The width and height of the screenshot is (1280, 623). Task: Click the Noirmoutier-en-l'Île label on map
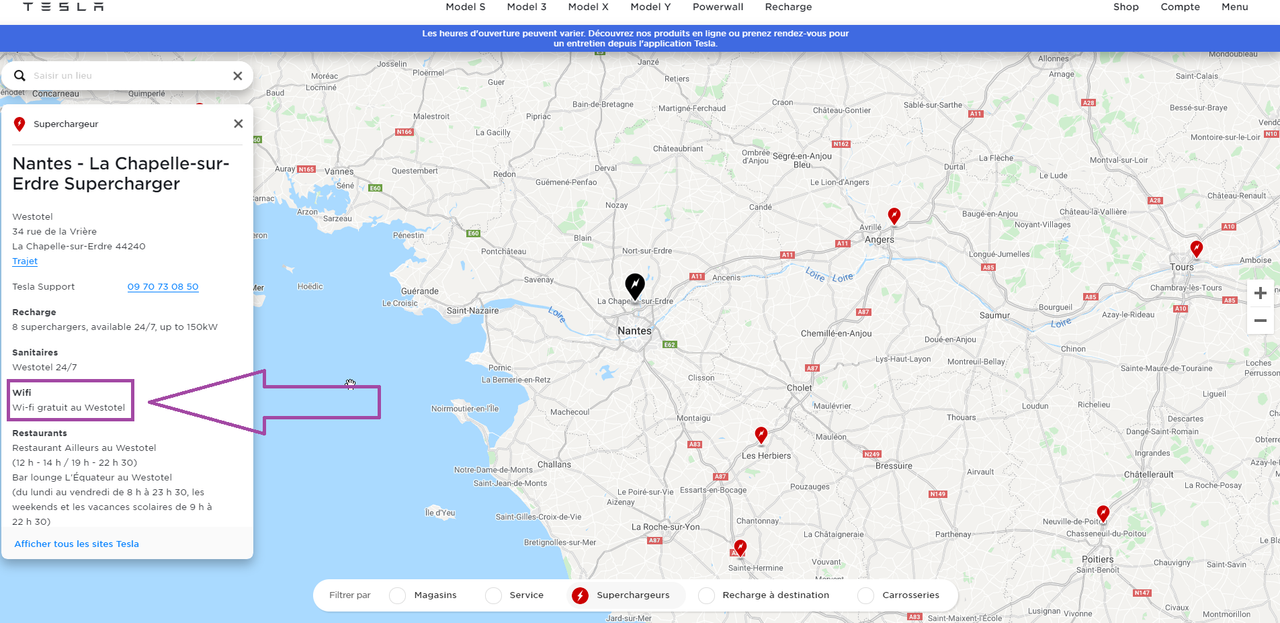tap(464, 408)
